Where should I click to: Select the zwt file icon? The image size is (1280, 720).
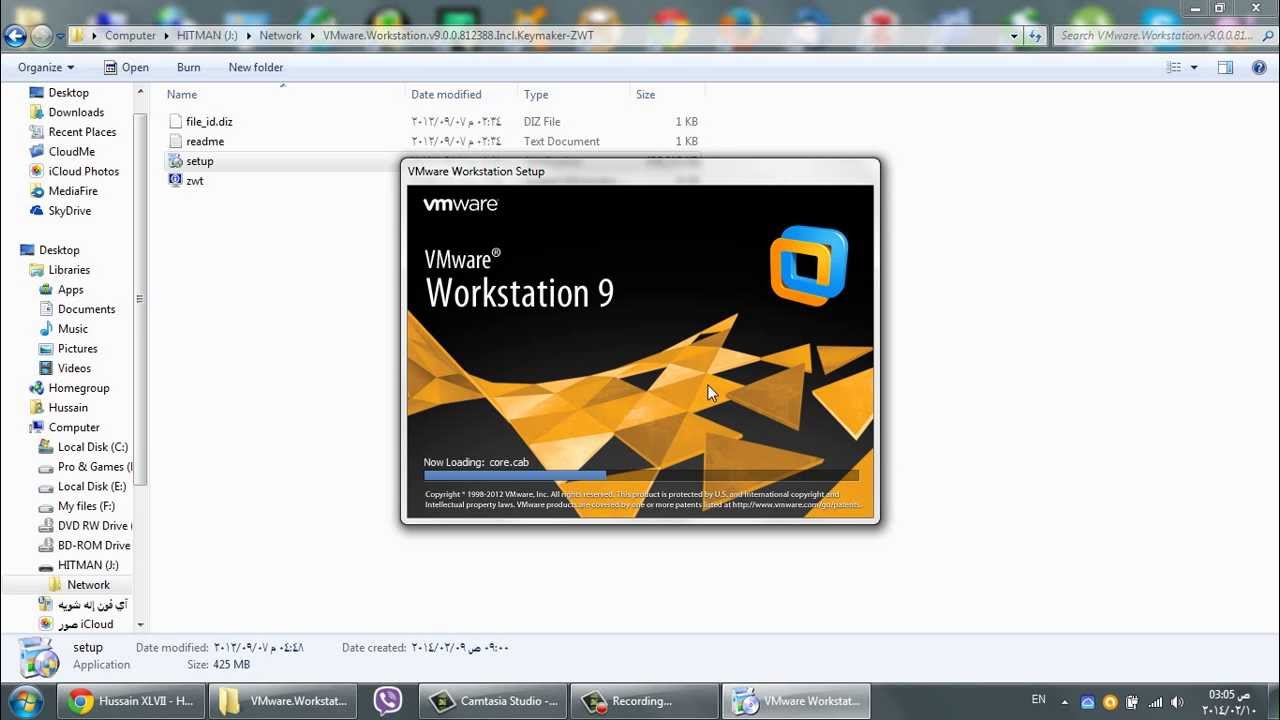pyautogui.click(x=176, y=181)
